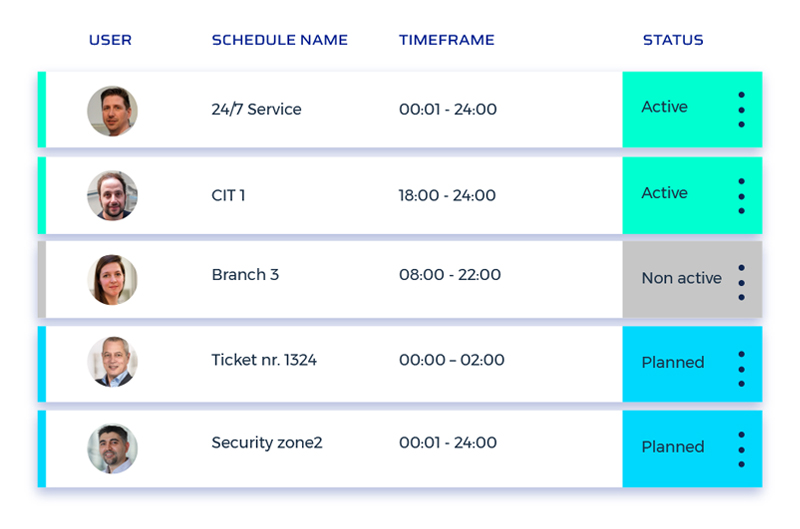Click the user avatar for Ticket nr. 1324
Image resolution: width=800 pixels, height=529 pixels.
point(112,362)
